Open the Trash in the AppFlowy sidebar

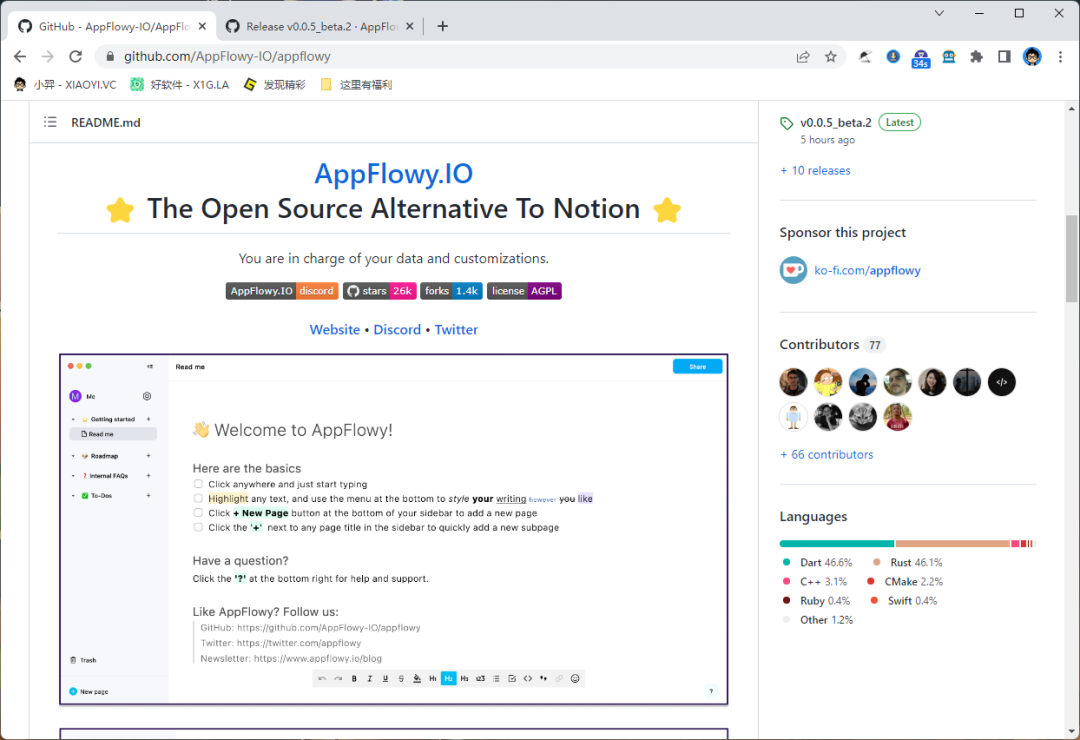point(83,660)
